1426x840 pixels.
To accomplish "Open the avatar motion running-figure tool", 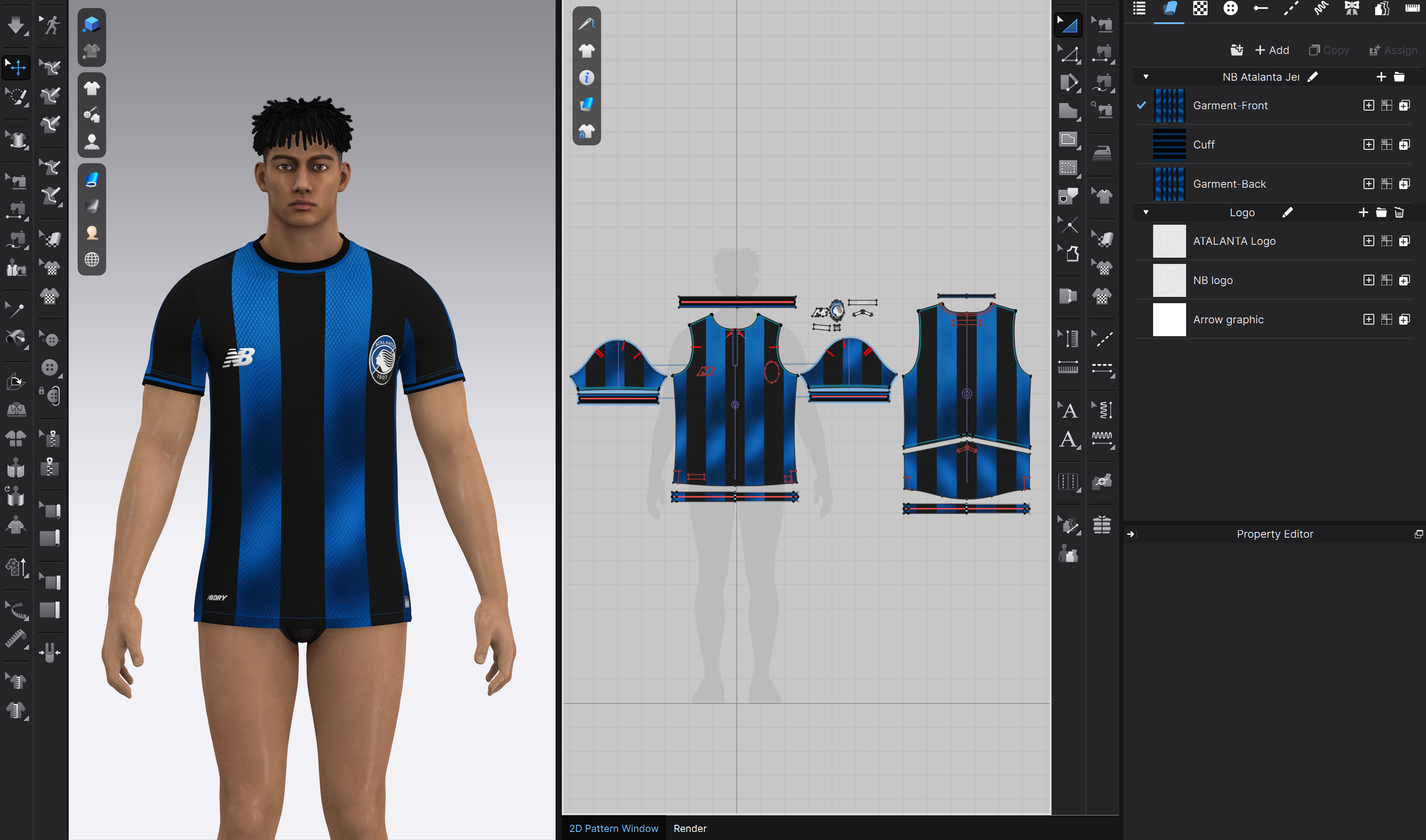I will 50,25.
